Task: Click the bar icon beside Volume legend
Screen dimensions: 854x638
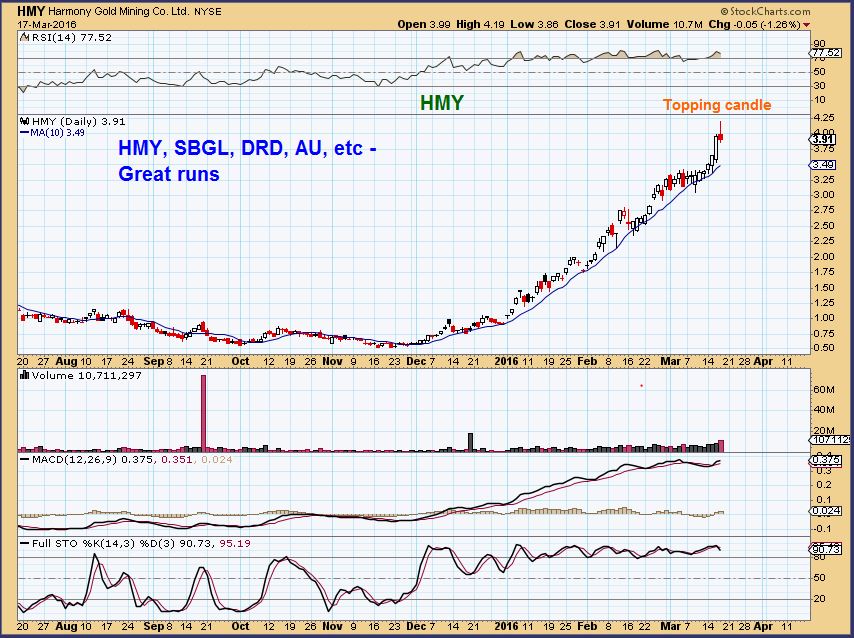Action: point(25,375)
